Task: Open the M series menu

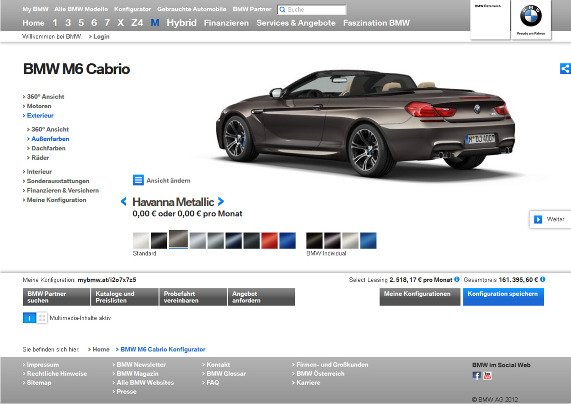Action: tap(155, 23)
